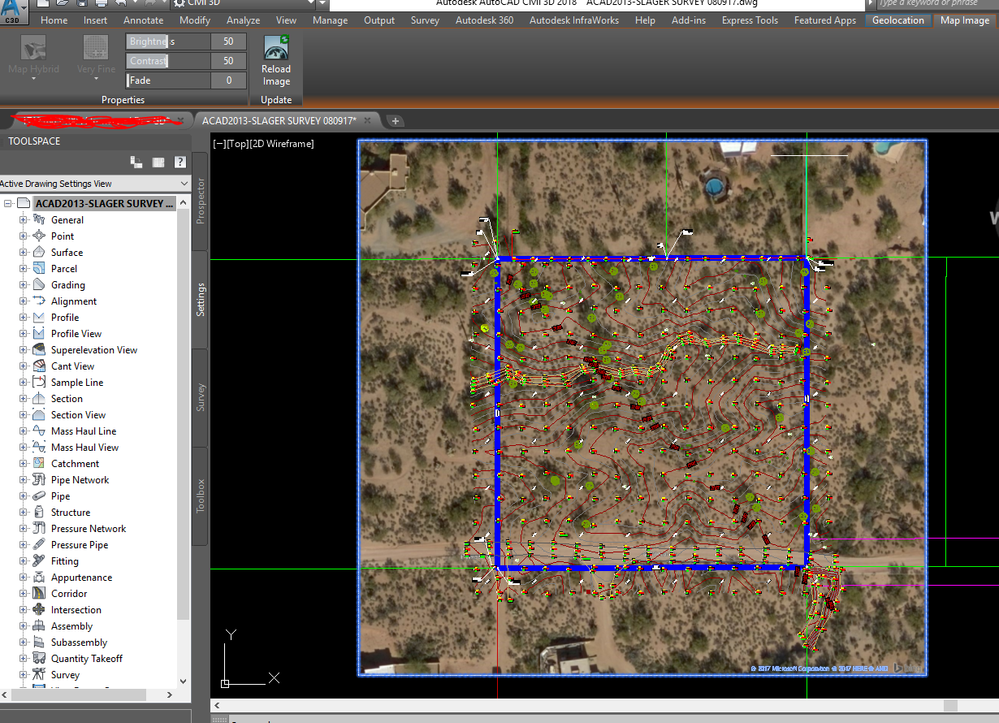The height and width of the screenshot is (723, 999).
Task: Click the Quantity Takeoff icon
Action: click(39, 658)
